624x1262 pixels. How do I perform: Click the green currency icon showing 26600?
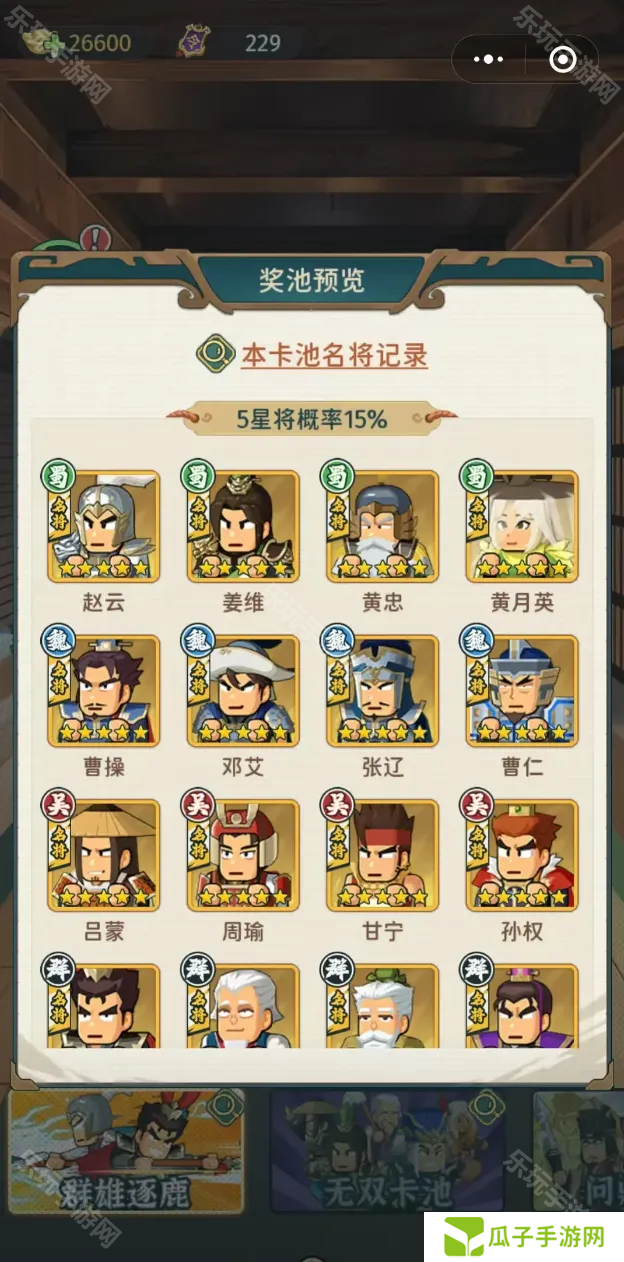click(x=40, y=42)
